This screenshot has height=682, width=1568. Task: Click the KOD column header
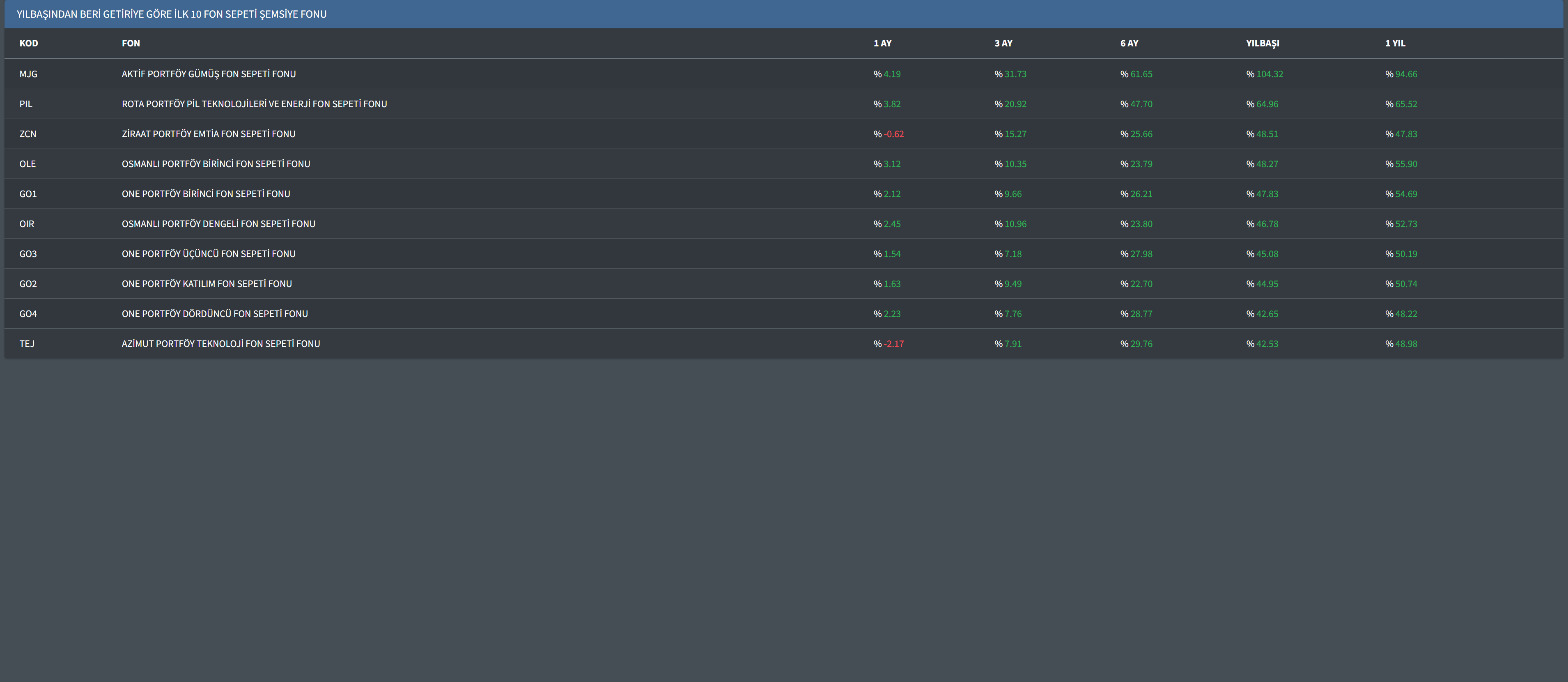coord(29,43)
